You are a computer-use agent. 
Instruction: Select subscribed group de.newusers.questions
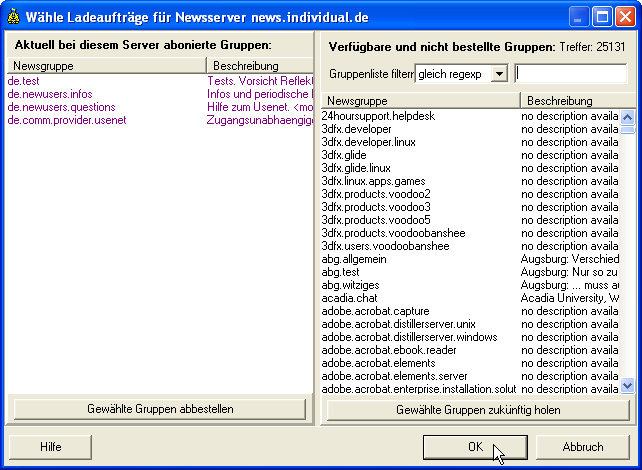61,107
